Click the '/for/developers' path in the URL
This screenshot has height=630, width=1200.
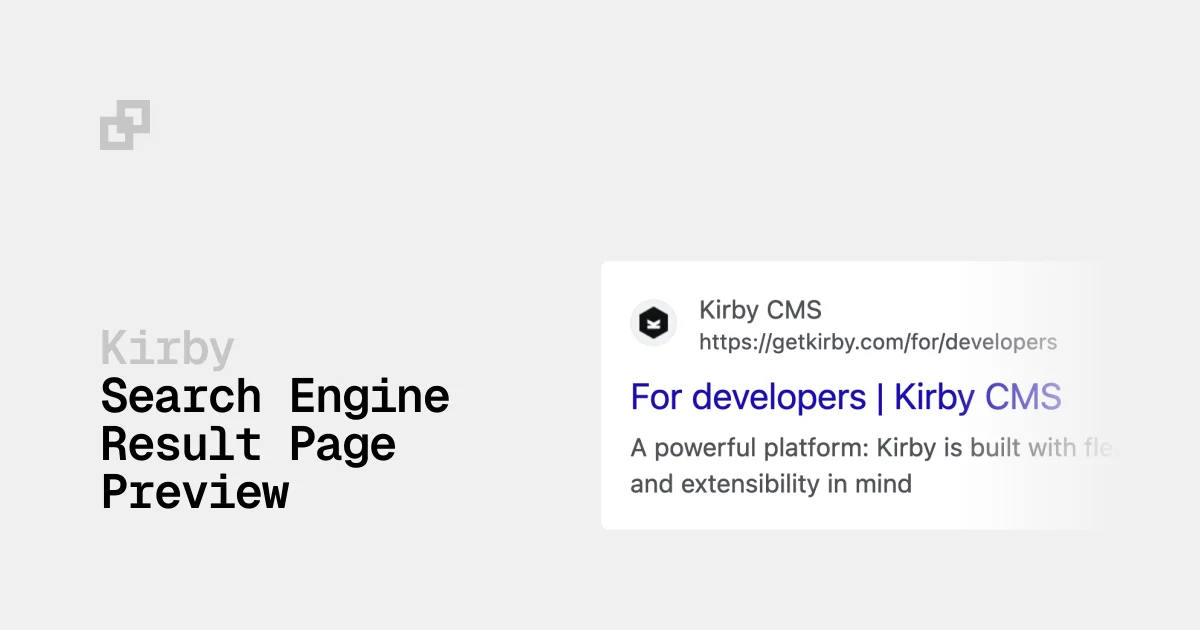[x=985, y=343]
